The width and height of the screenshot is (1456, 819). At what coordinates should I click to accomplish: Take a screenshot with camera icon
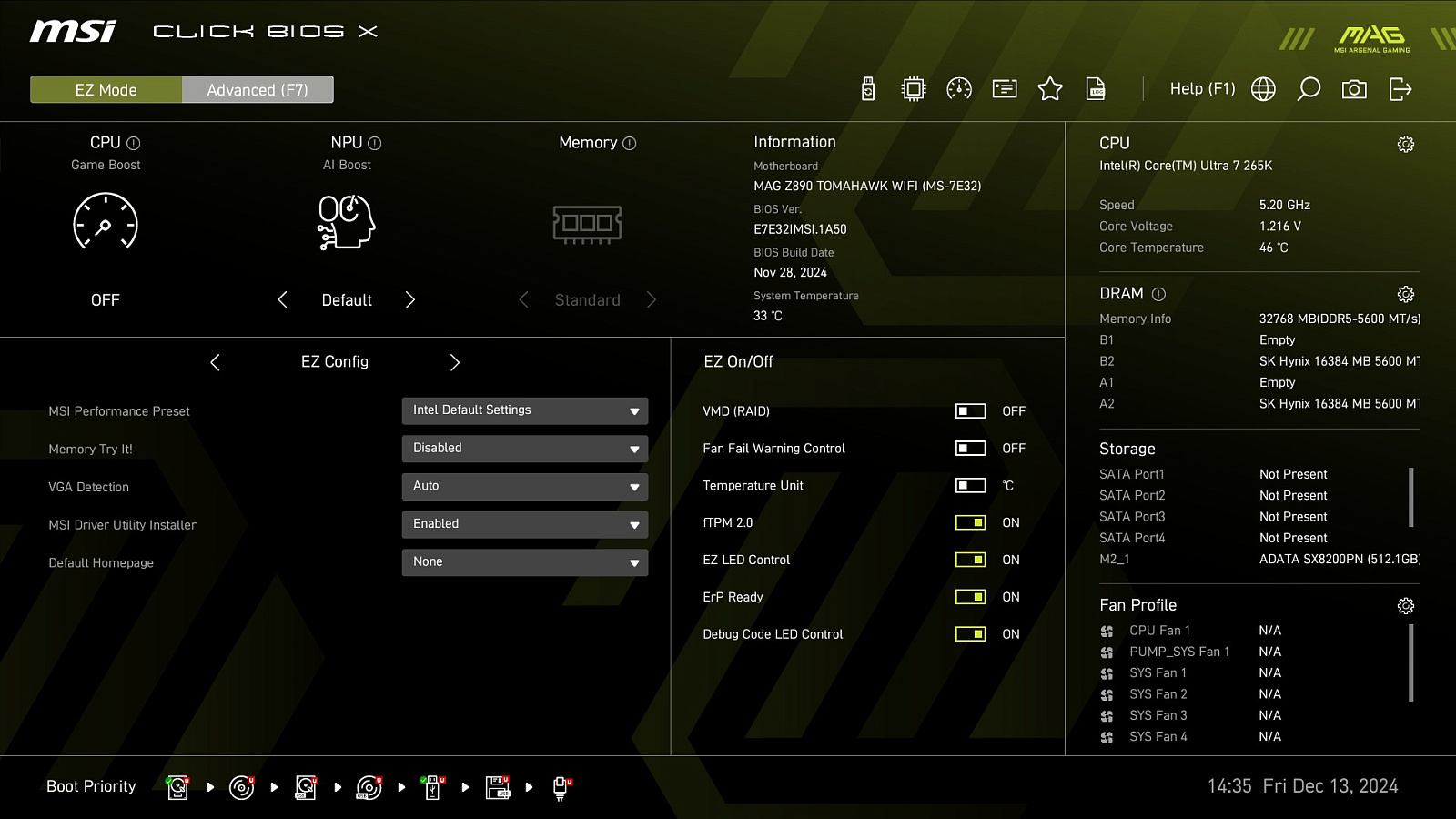1354,89
